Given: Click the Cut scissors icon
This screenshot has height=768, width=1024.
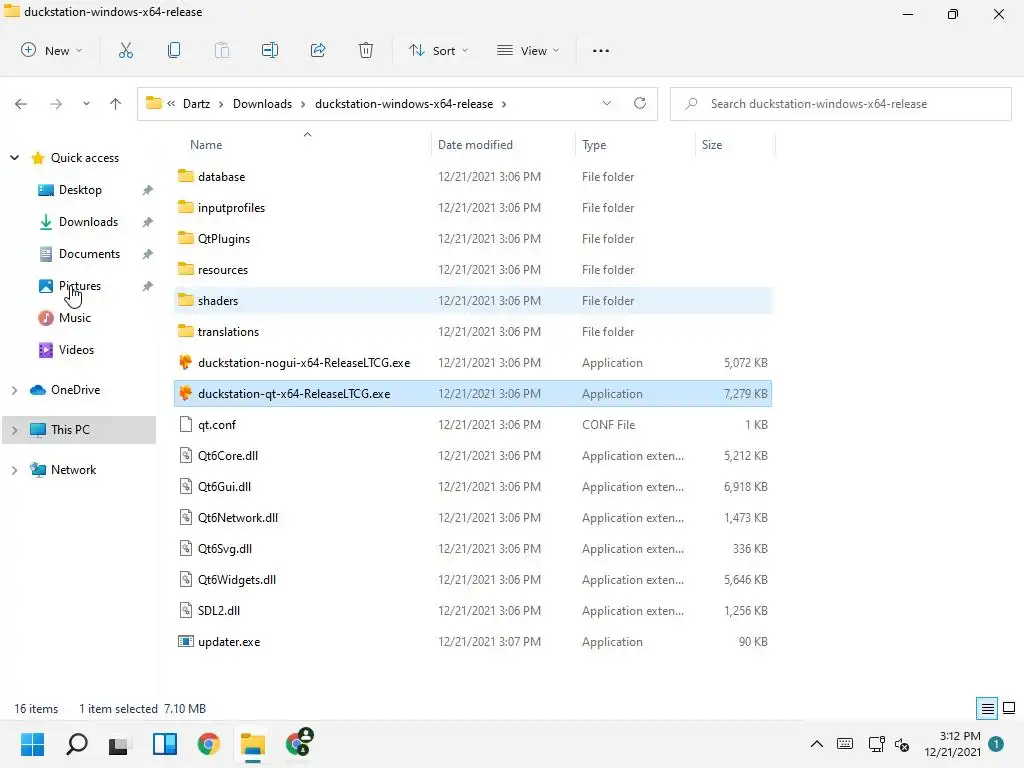Looking at the screenshot, I should 126,50.
